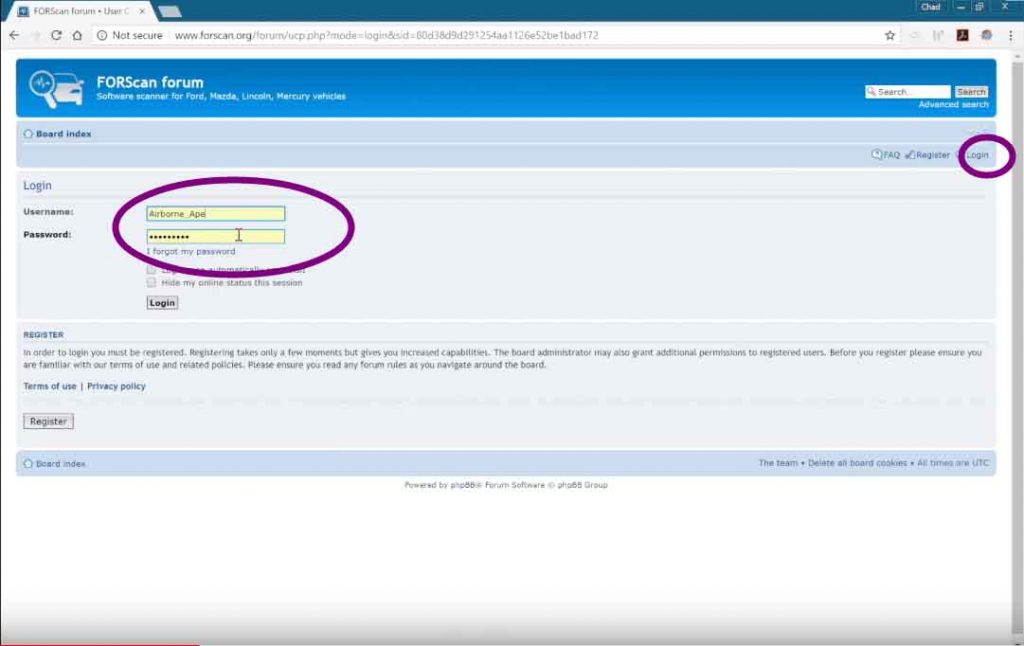Click the Register icon in the forum bar

click(x=912, y=155)
